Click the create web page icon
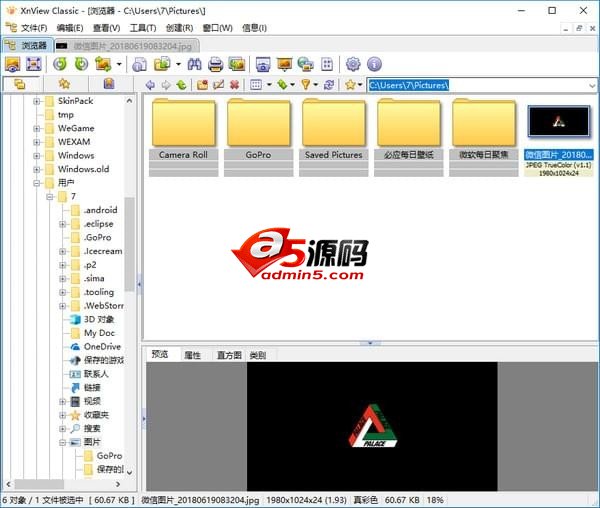 click(x=306, y=64)
